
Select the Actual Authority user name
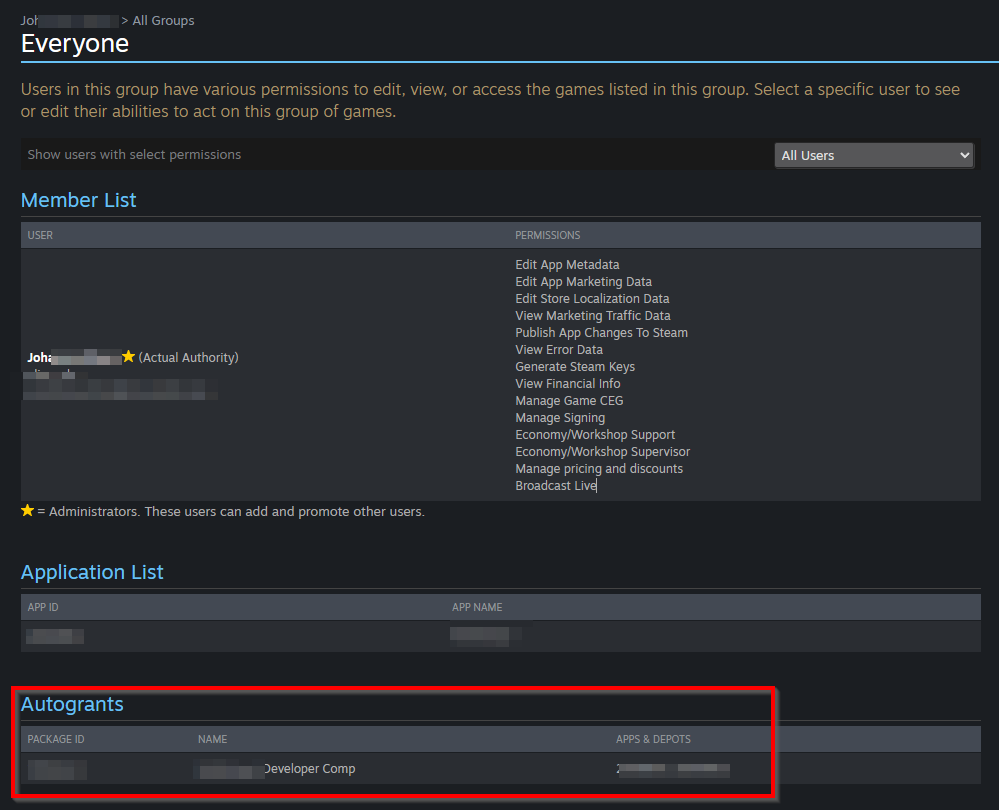pyautogui.click(x=73, y=357)
